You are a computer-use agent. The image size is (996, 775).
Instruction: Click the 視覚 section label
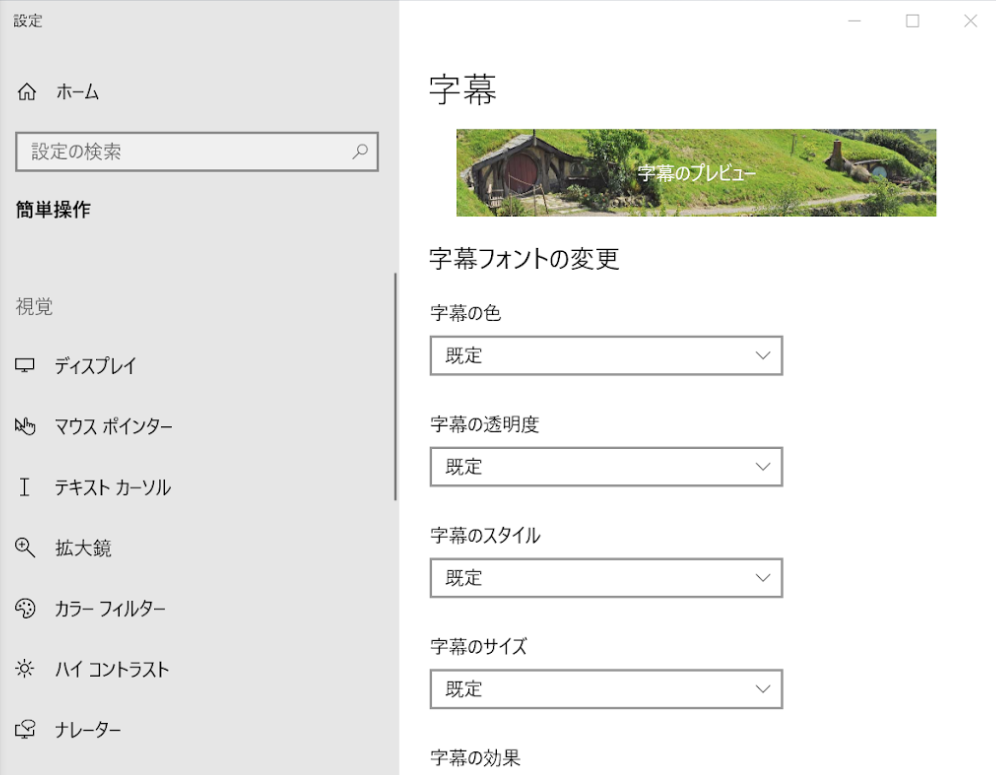(x=34, y=306)
